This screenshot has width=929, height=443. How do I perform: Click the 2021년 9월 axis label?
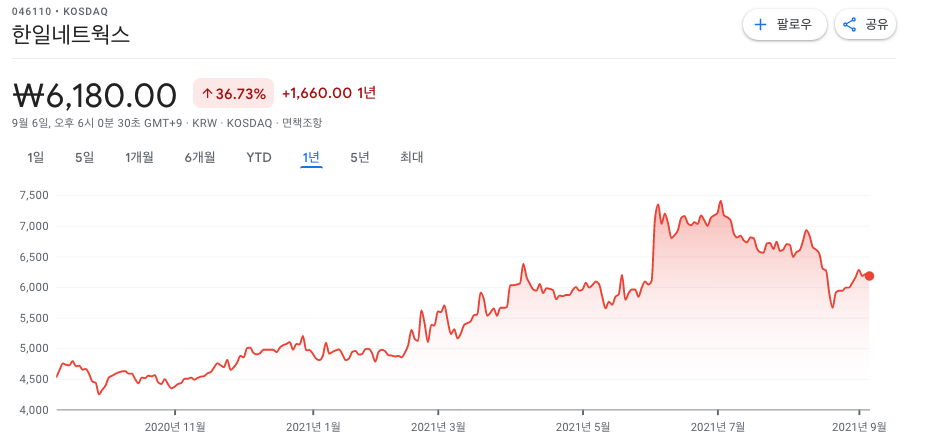point(860,426)
